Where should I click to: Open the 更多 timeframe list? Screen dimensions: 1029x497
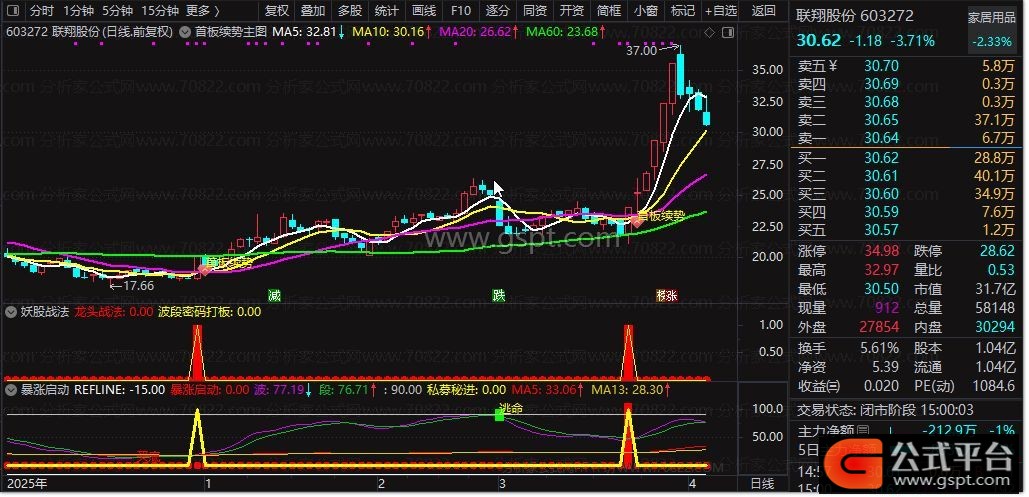pos(204,11)
